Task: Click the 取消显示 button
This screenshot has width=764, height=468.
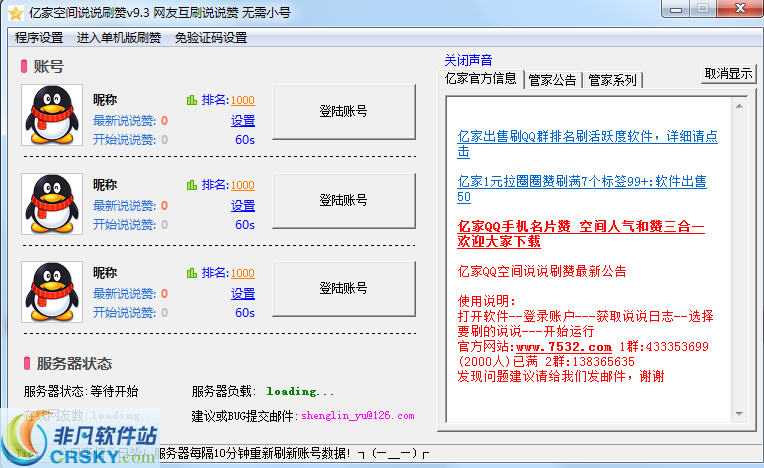Action: click(729, 74)
